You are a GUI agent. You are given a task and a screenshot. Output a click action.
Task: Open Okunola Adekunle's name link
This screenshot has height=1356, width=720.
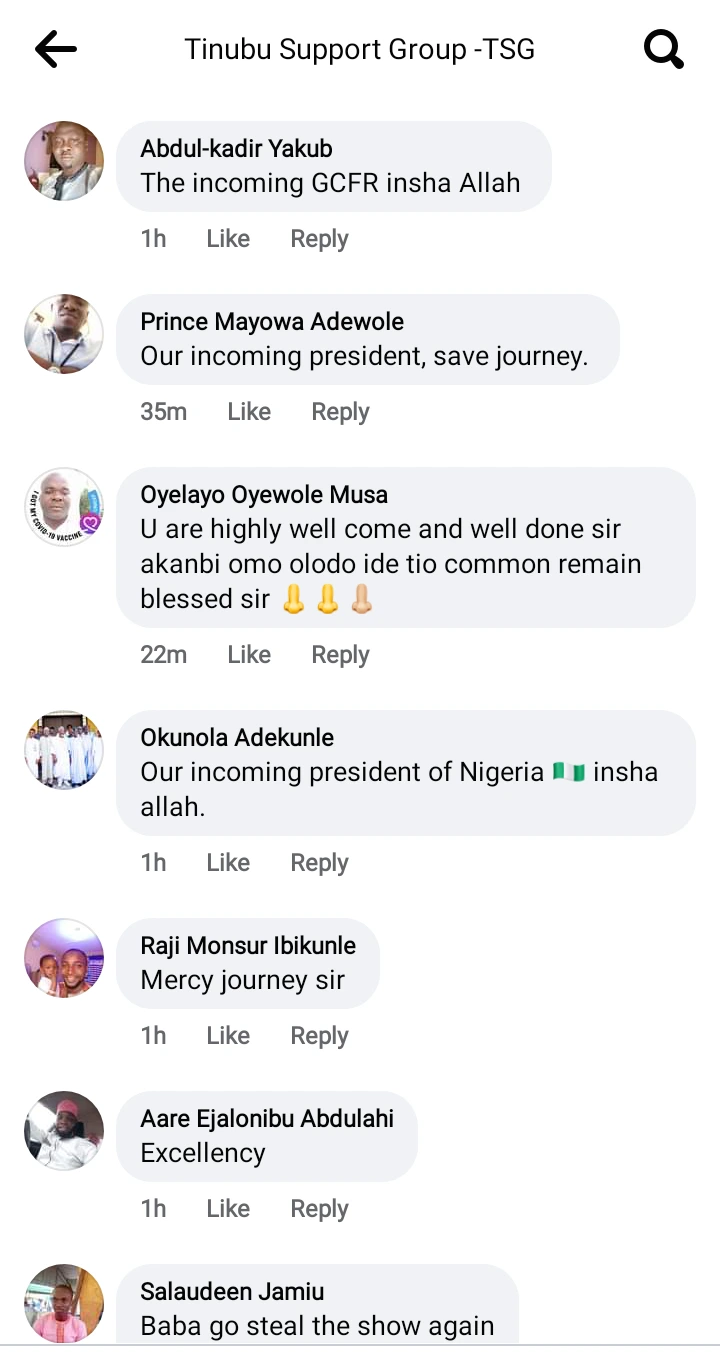click(x=237, y=738)
